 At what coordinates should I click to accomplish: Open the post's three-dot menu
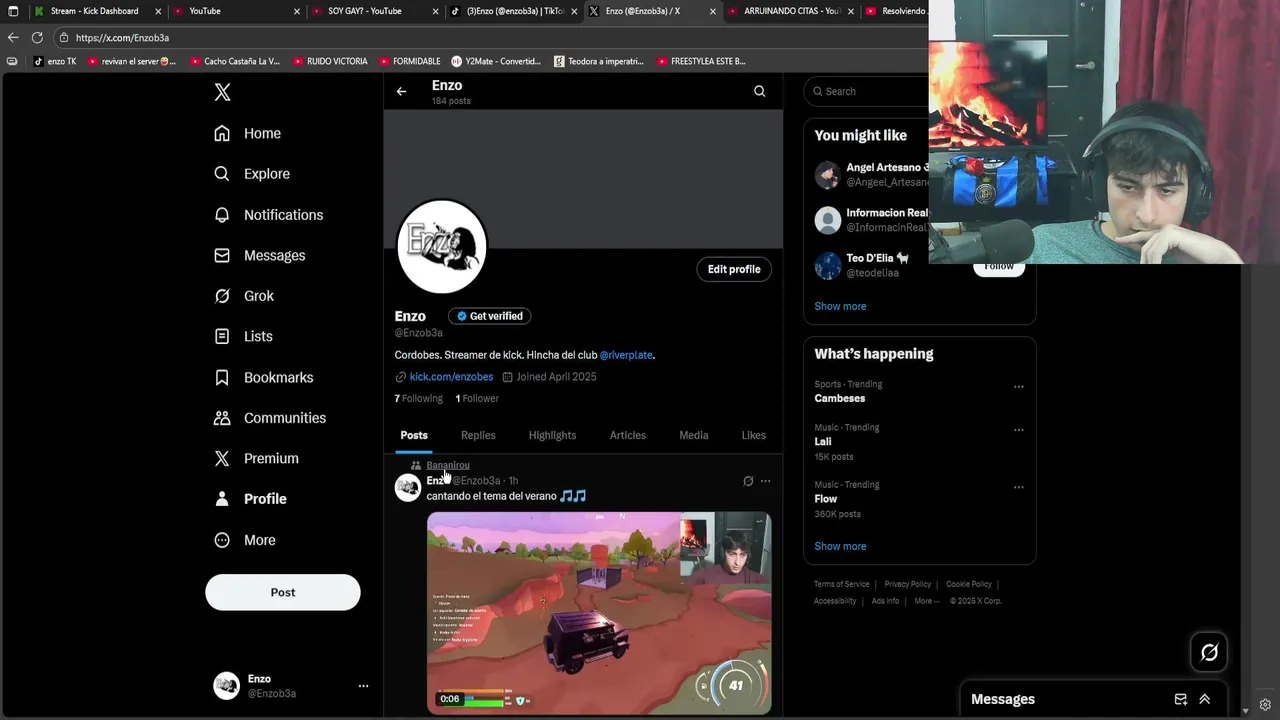coord(765,481)
